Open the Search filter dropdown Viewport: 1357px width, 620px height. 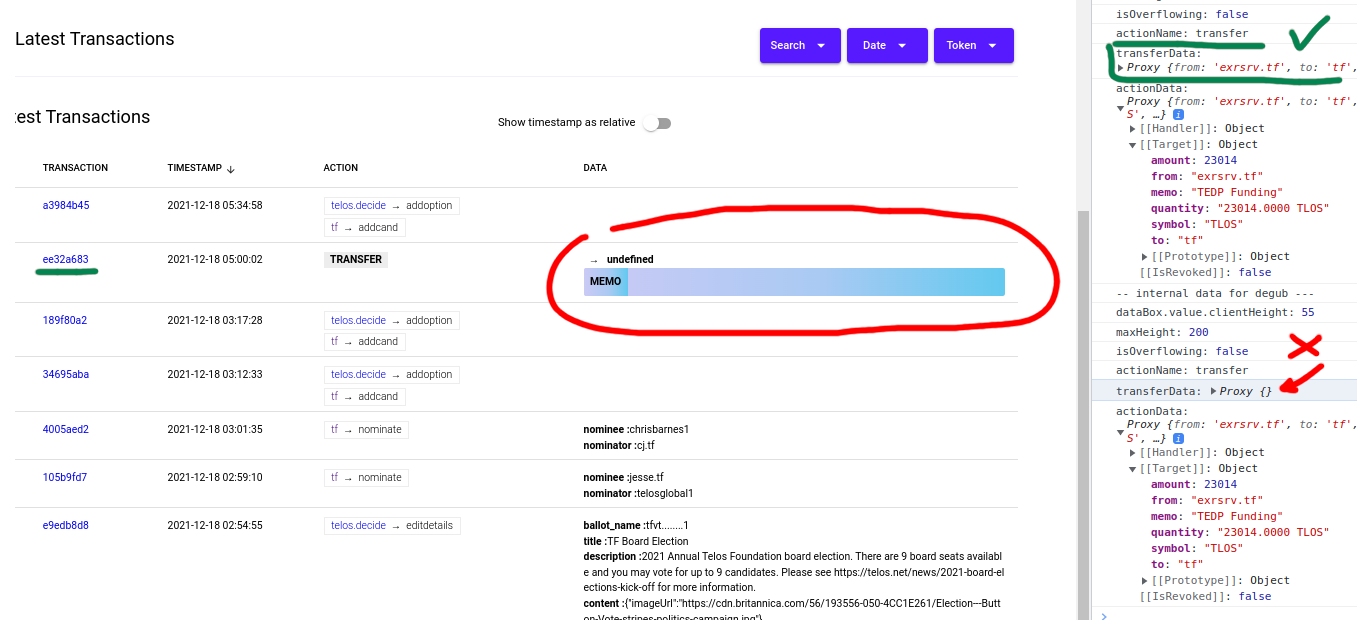[800, 45]
